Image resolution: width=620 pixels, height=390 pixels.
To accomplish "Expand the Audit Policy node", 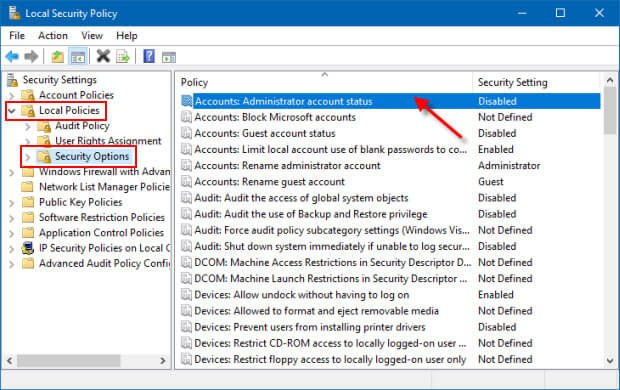I will (28, 127).
